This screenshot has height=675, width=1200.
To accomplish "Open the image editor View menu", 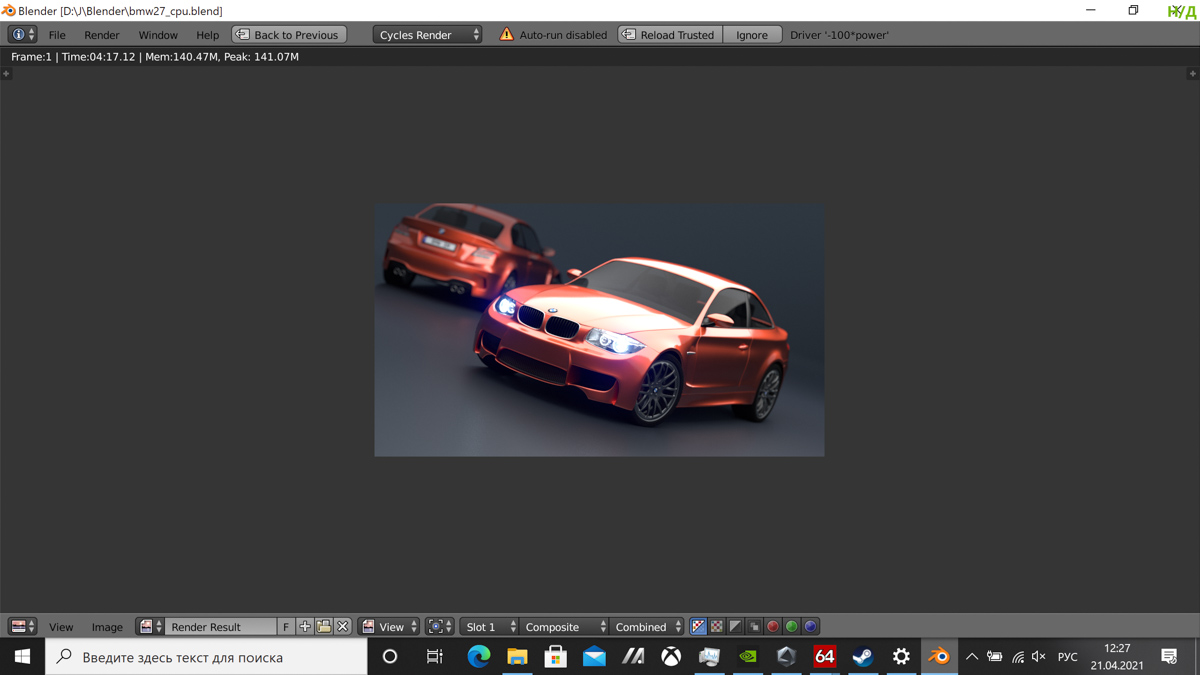I will [61, 627].
